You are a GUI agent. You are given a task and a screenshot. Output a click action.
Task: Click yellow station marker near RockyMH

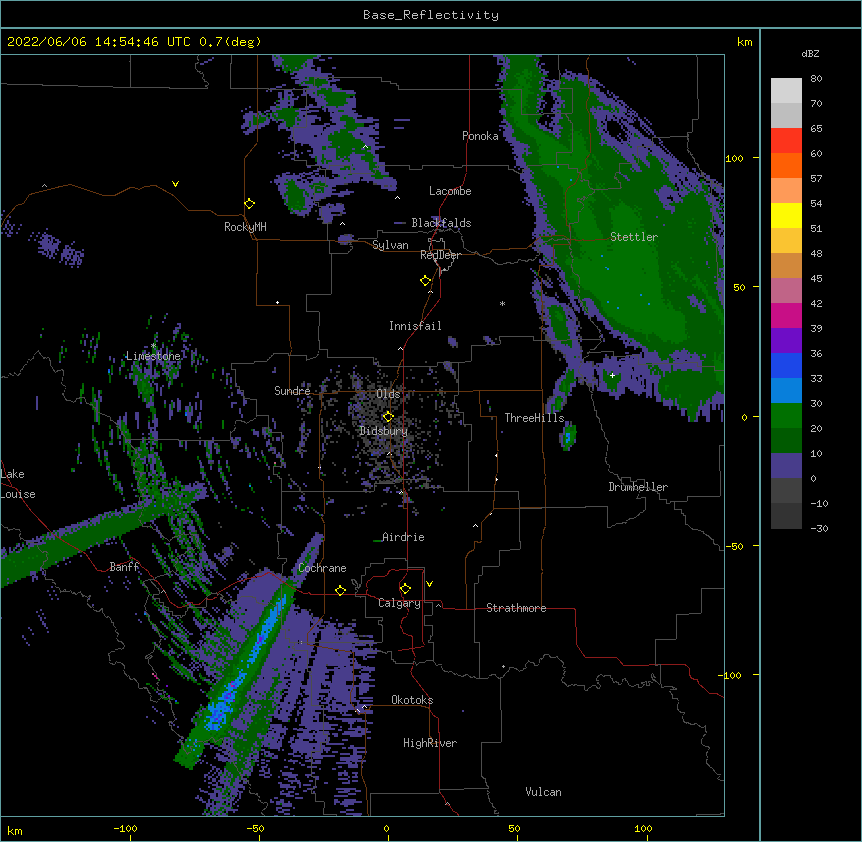coord(249,204)
